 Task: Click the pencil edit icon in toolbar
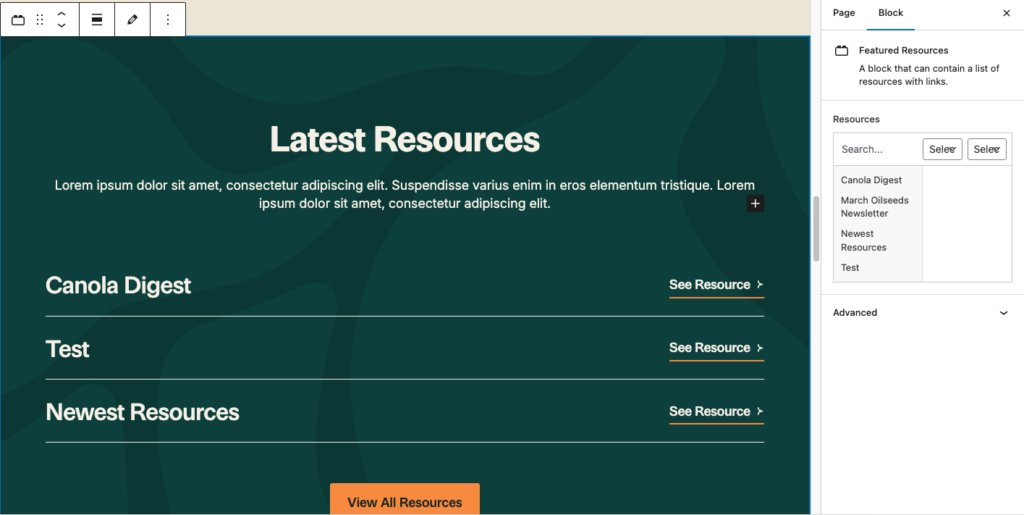pos(132,20)
